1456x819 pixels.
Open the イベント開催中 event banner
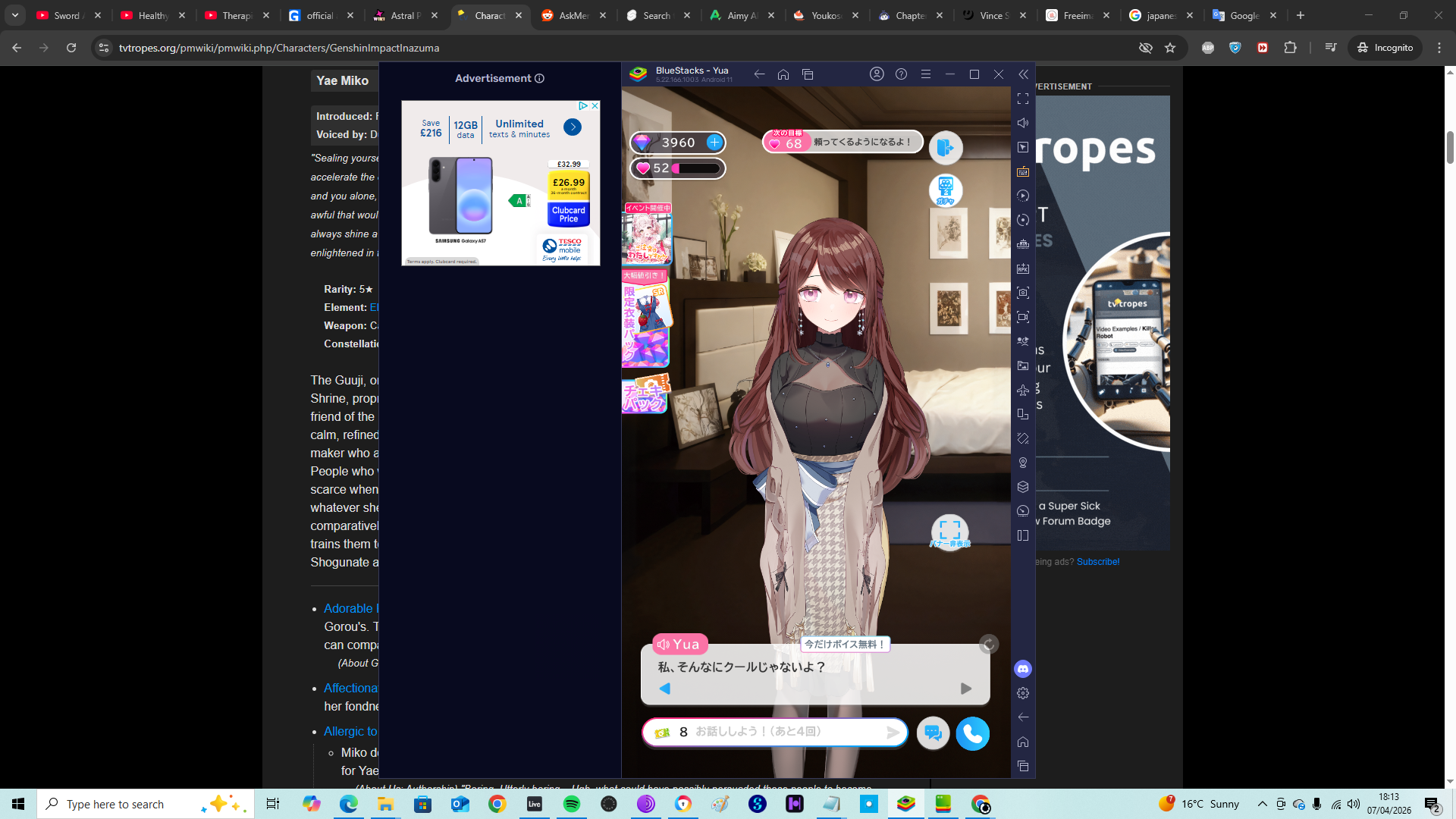click(x=648, y=234)
